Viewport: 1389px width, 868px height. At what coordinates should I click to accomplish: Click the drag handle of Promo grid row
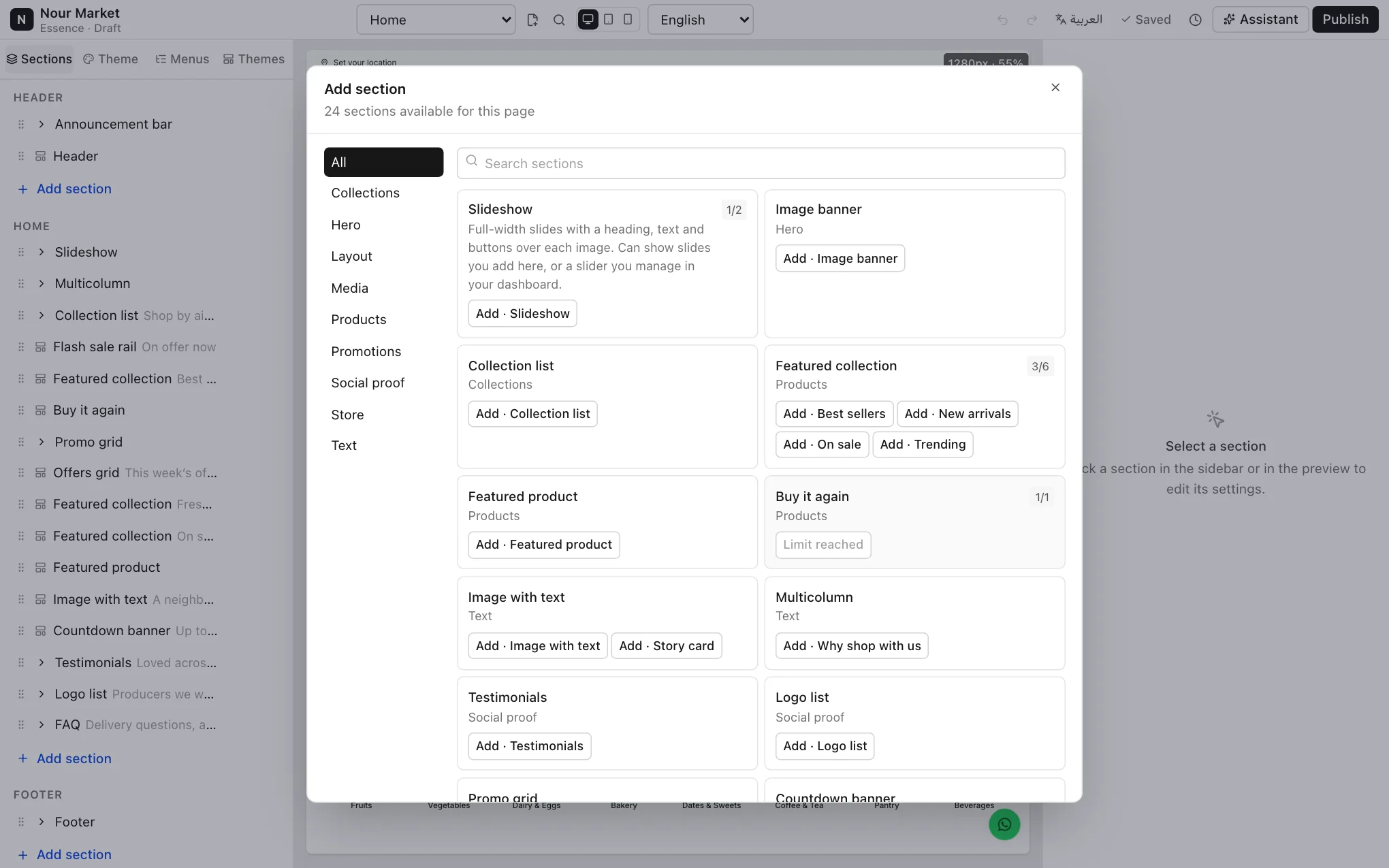[x=21, y=442]
